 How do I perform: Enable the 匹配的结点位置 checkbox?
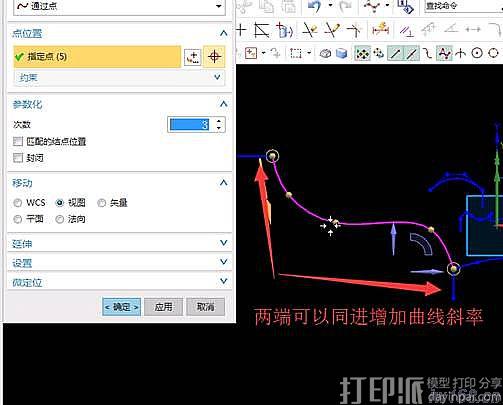click(18, 141)
